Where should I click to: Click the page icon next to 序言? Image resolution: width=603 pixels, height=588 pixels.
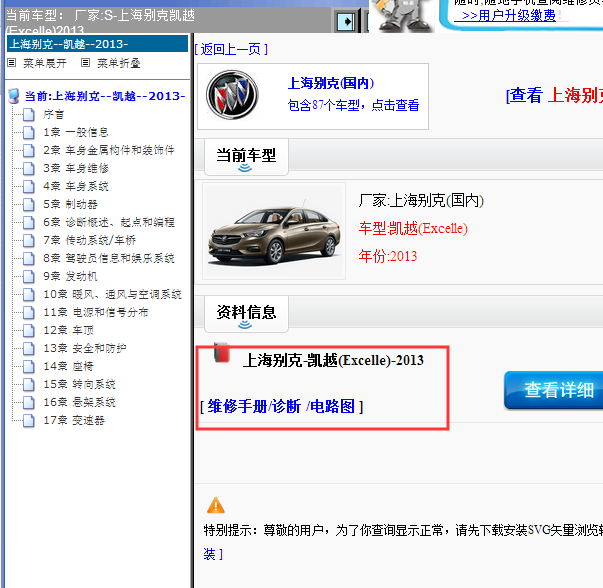[x=28, y=115]
